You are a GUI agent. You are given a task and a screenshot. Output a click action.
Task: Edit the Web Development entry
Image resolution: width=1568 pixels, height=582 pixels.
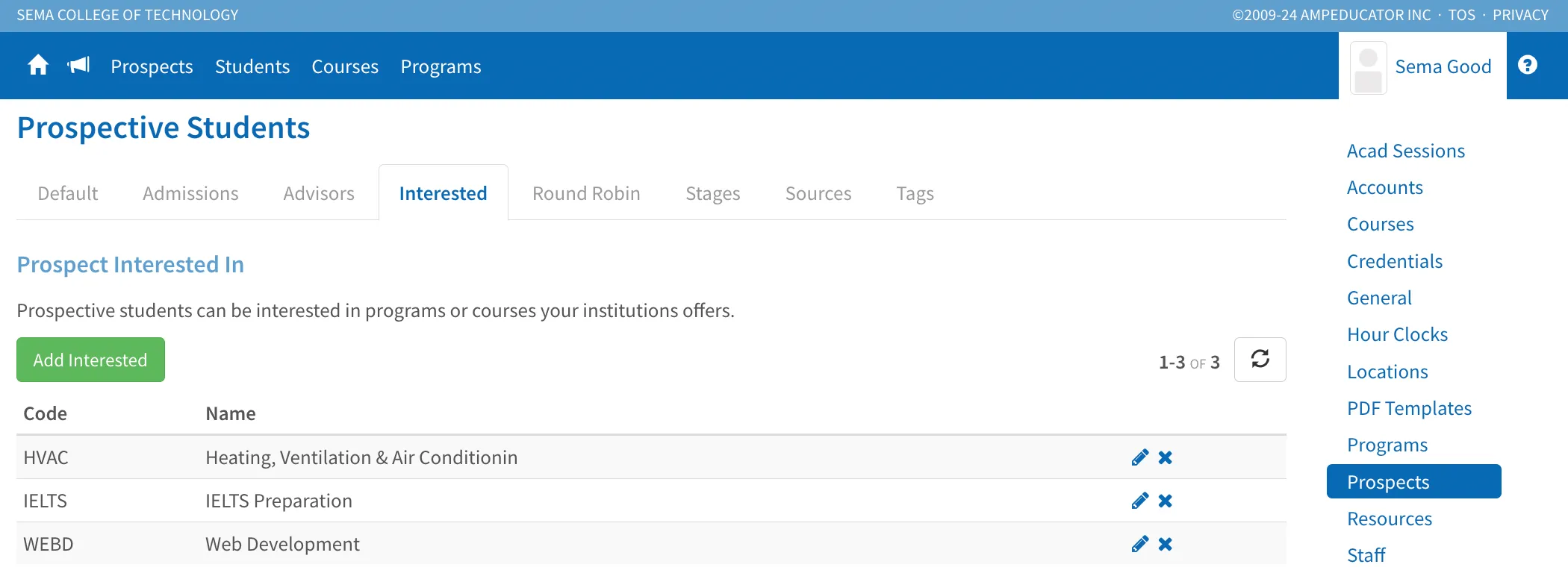click(x=1139, y=544)
